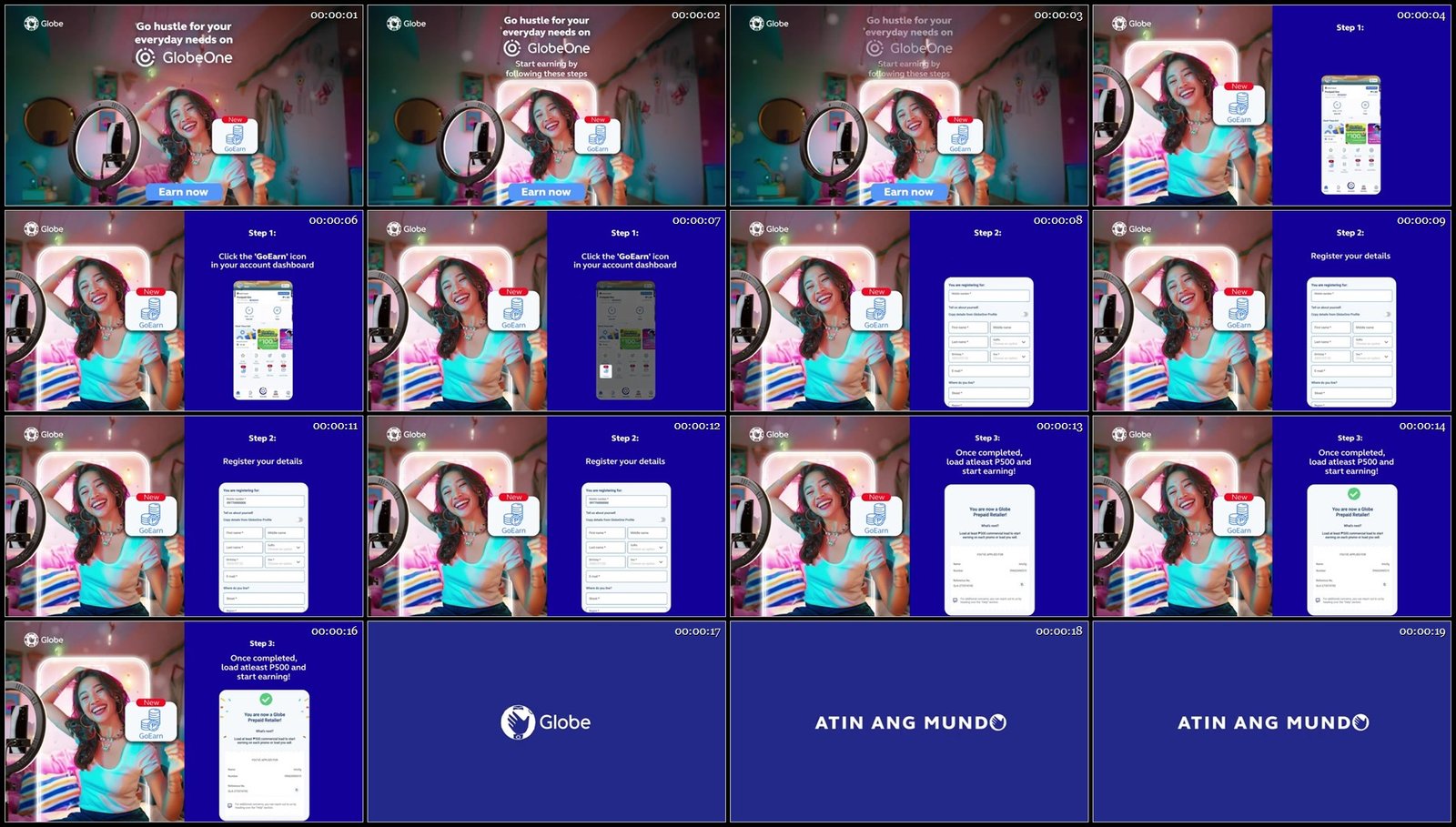Click Earn now button in the 00:00:03 frame

coord(908,192)
